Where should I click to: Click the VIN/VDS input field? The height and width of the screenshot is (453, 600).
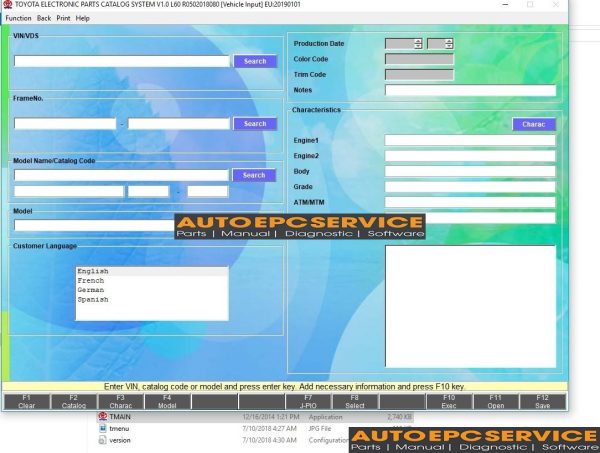(x=122, y=61)
